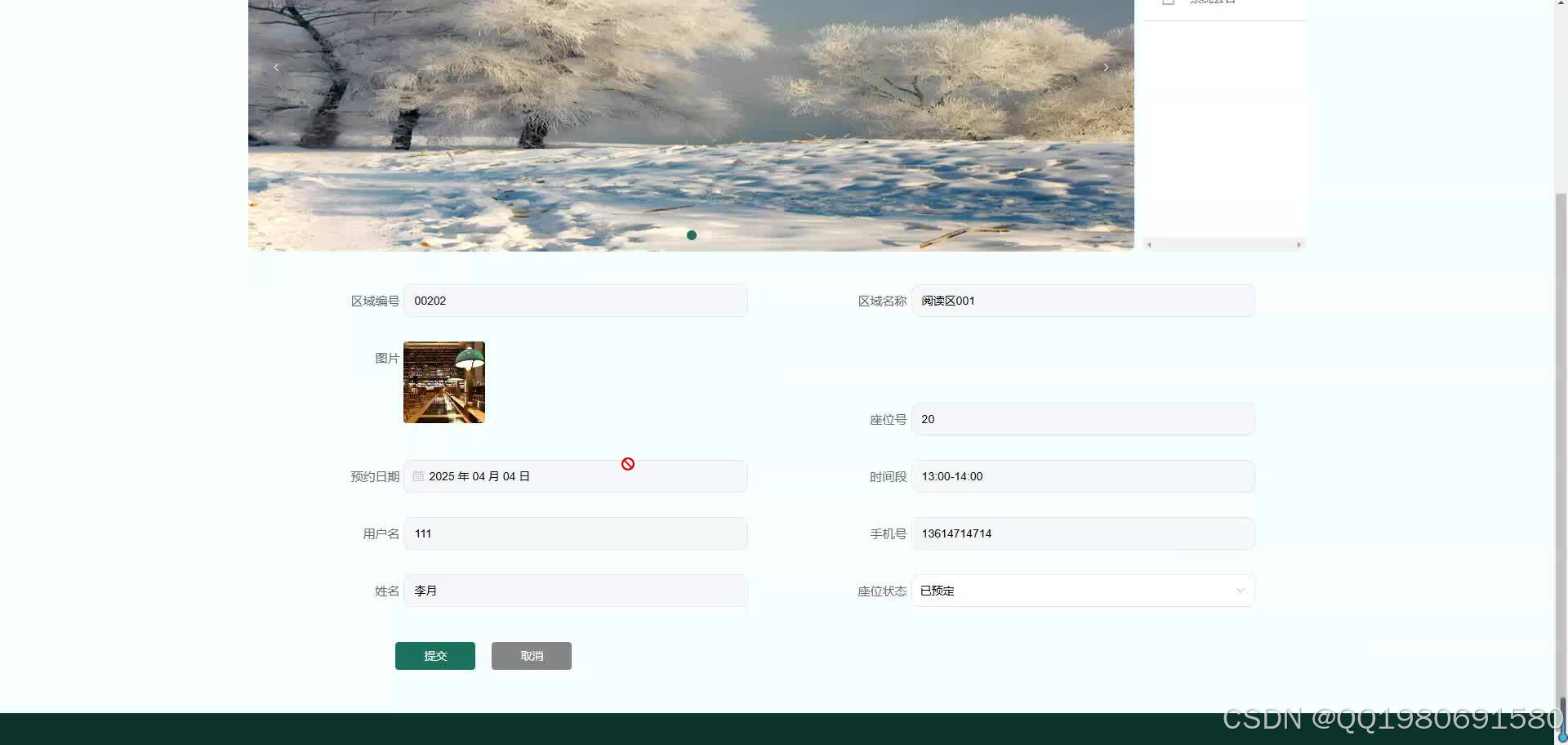
Task: Select the 座位号 field showing 20
Action: (1083, 419)
